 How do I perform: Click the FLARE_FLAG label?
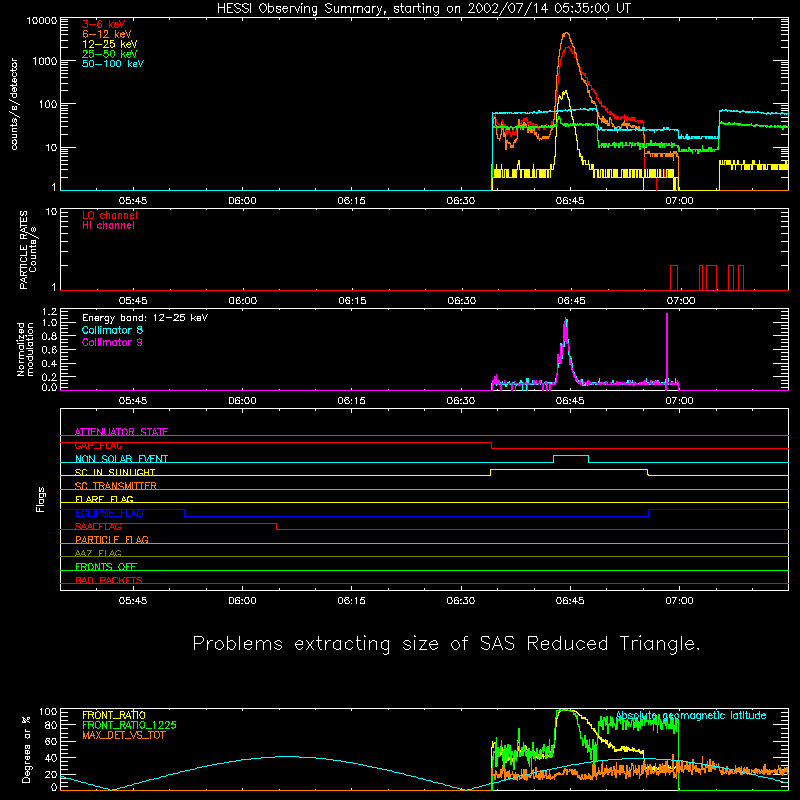[x=104, y=499]
